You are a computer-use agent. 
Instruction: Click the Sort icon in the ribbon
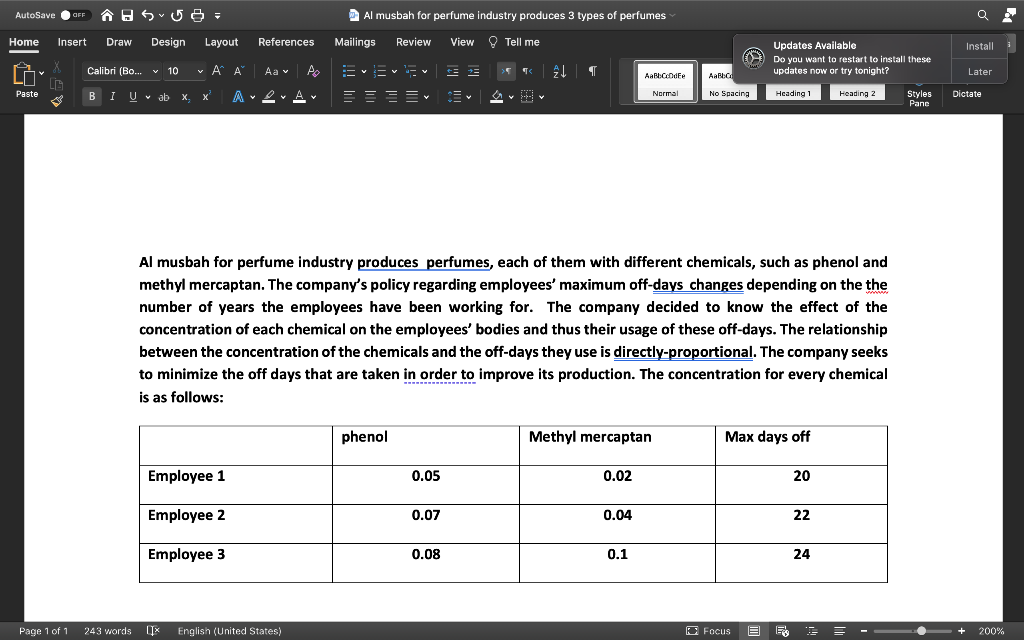[559, 71]
